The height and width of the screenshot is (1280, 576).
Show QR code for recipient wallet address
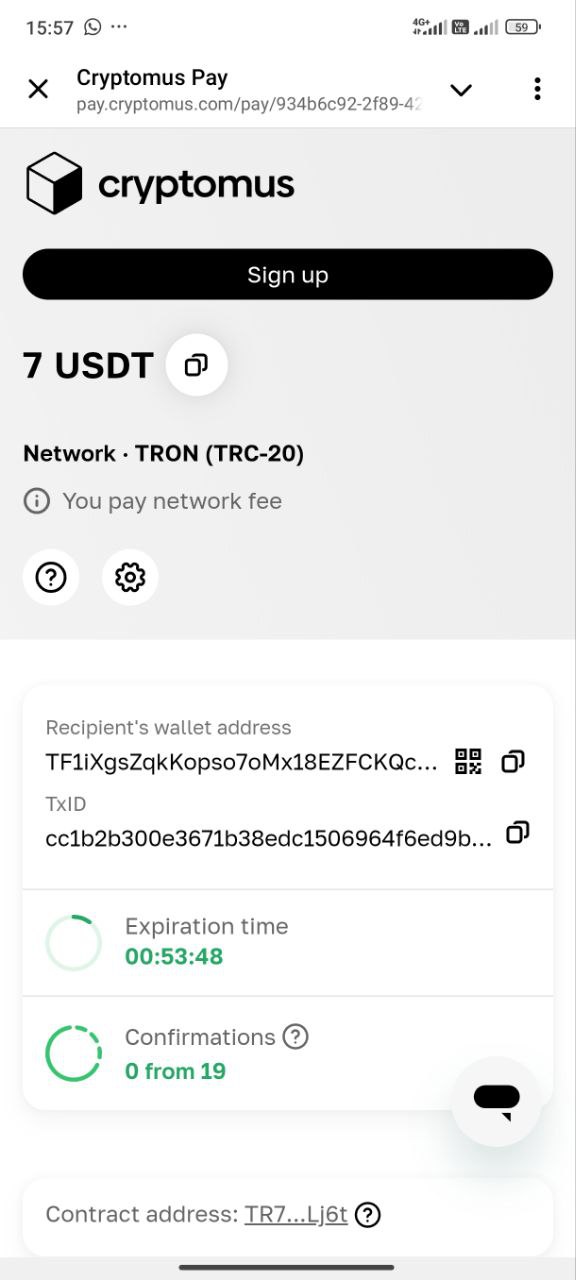point(468,761)
